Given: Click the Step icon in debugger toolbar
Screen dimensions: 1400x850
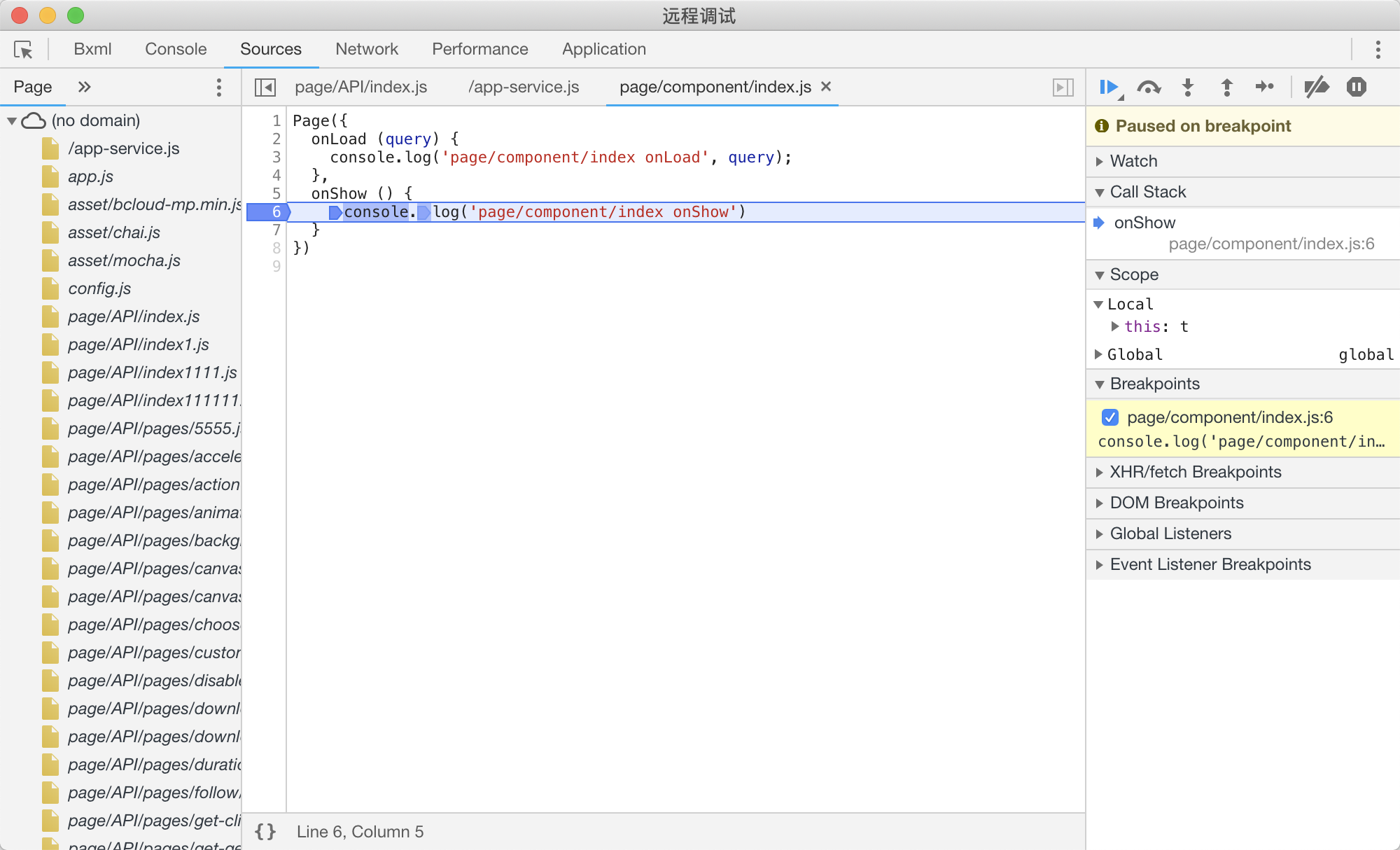Looking at the screenshot, I should [x=1264, y=87].
